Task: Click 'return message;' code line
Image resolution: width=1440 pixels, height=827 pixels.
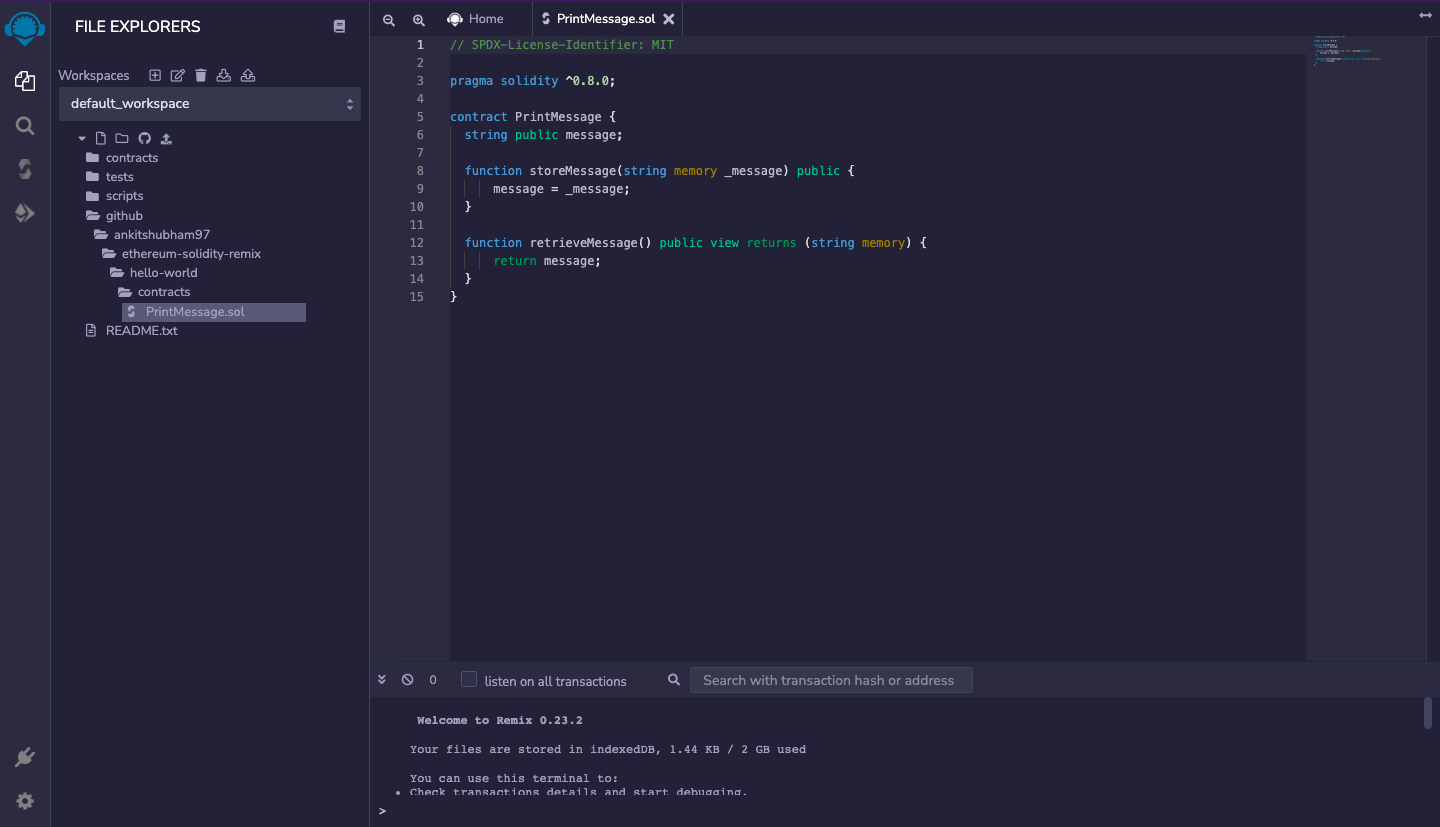Action: tap(547, 261)
